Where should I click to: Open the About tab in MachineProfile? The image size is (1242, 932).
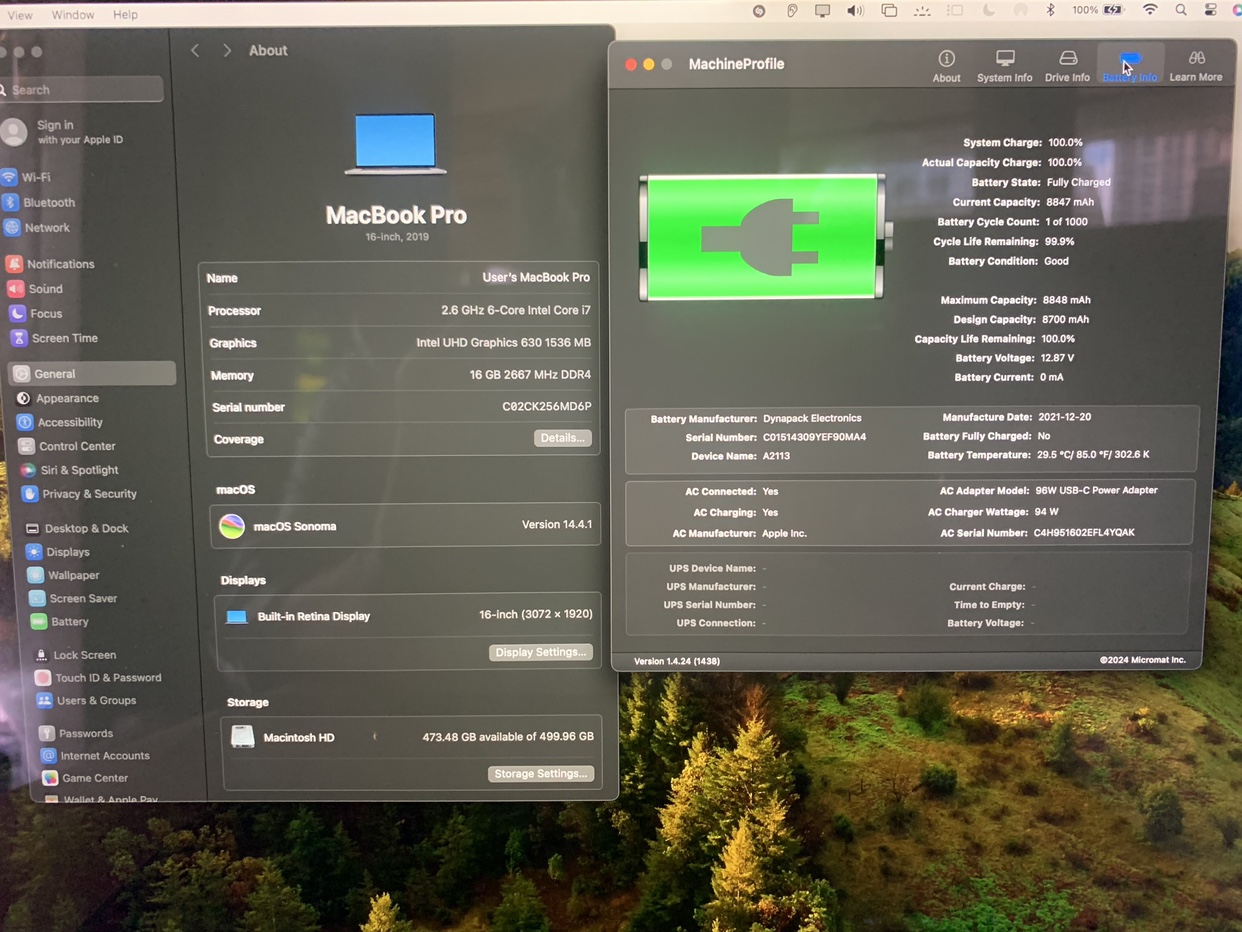click(x=946, y=66)
